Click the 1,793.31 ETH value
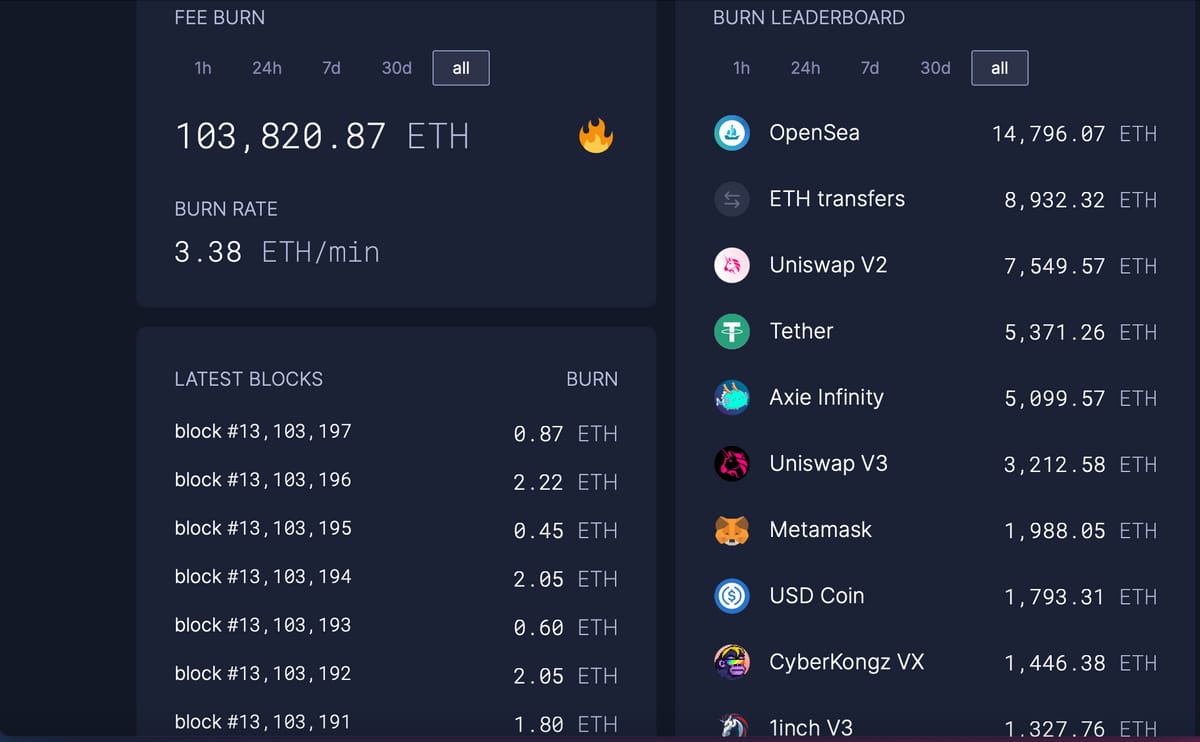Viewport: 1200px width, 742px height. pos(1080,597)
